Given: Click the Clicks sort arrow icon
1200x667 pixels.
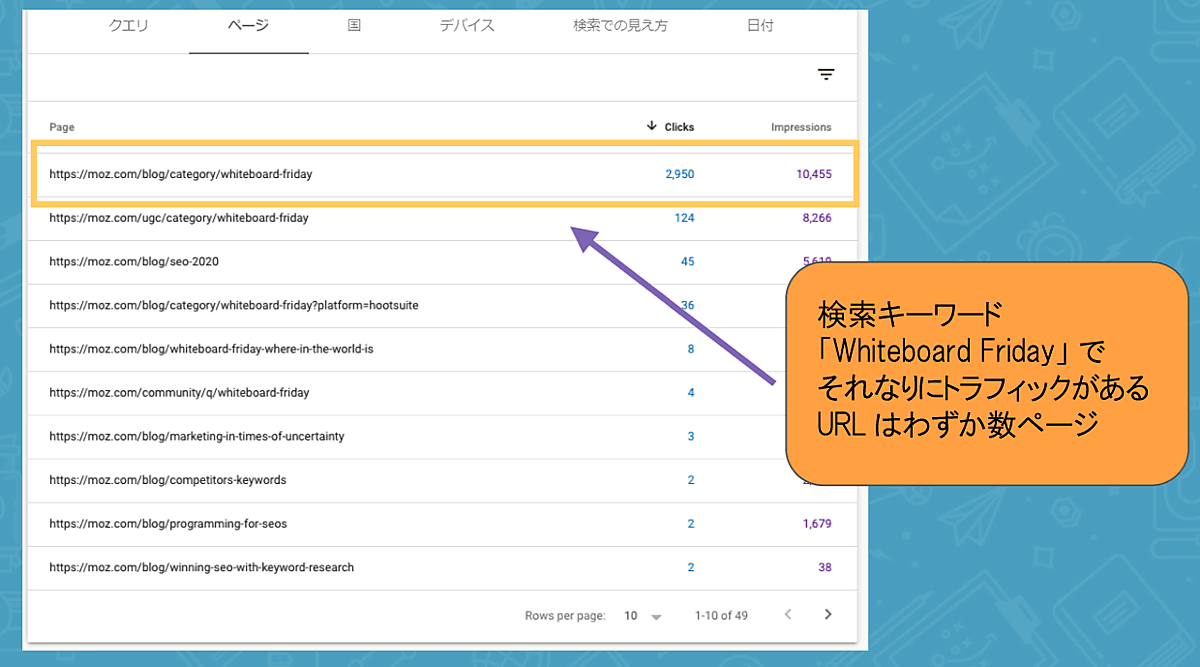Looking at the screenshot, I should click(652, 126).
